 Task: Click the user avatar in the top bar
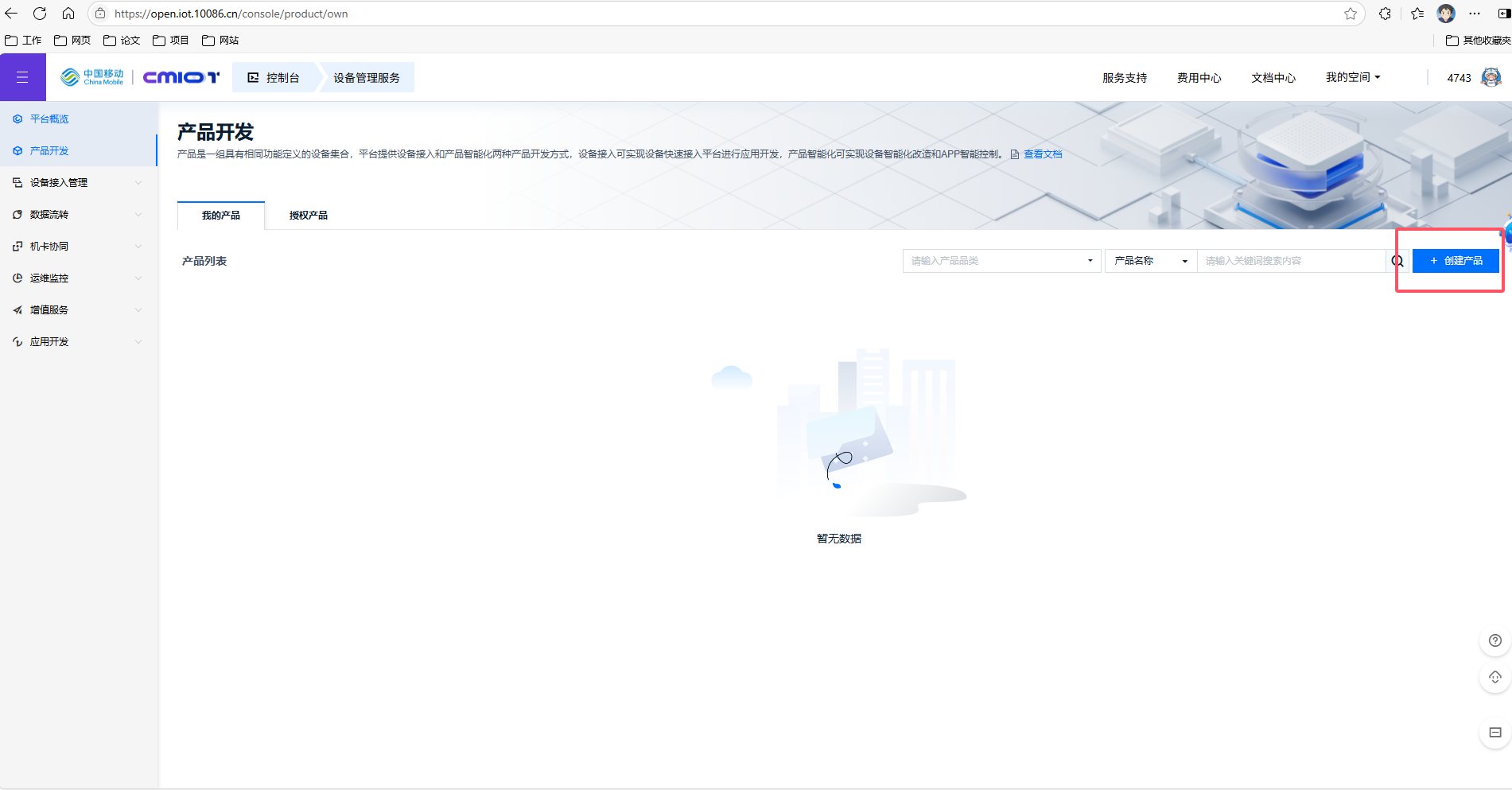click(x=1491, y=77)
